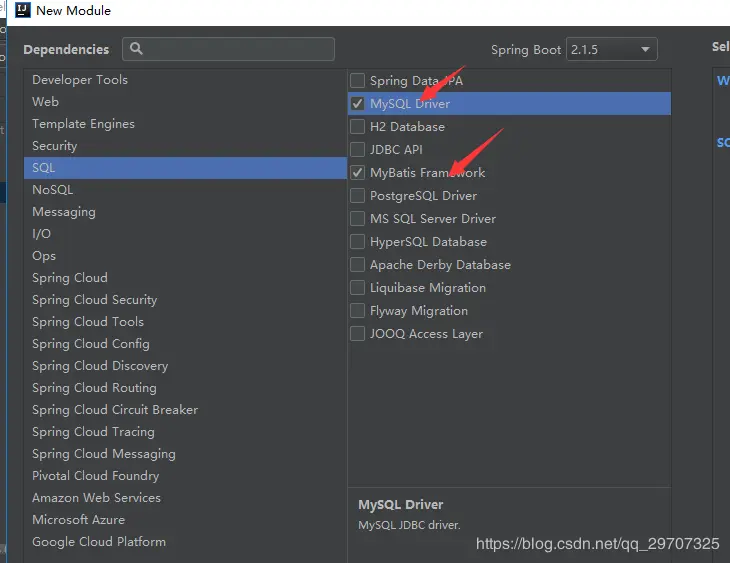Screen dimensions: 730x563
Task: Select the H2 Database label
Action: click(x=407, y=127)
